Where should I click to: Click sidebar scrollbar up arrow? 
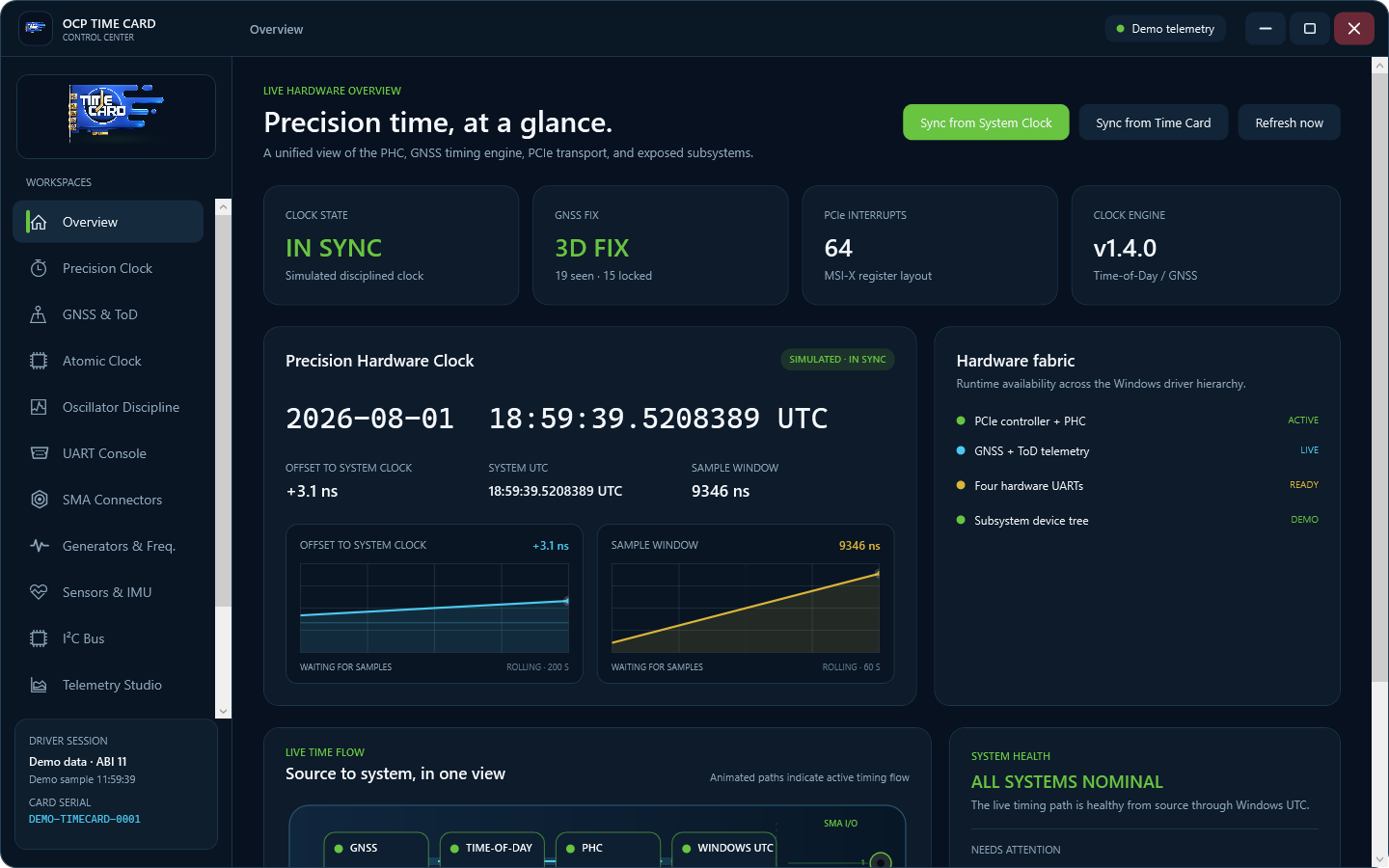[224, 206]
